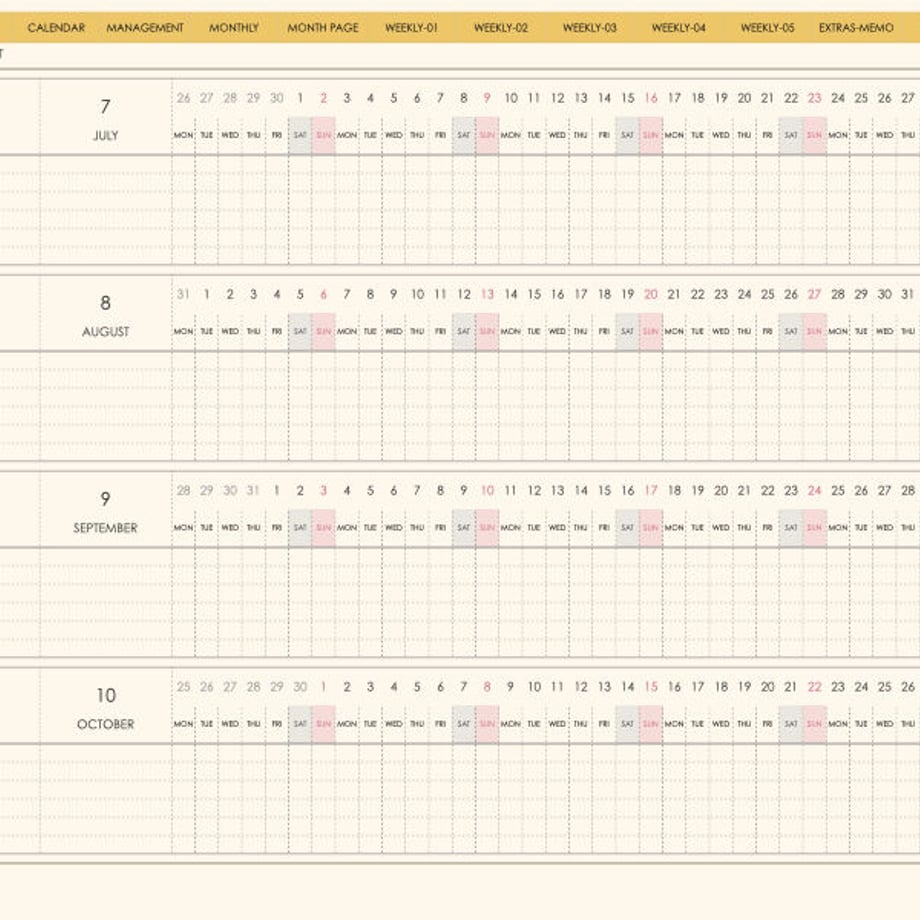Select August 13 Sunday date
Viewport: 920px width, 920px height.
pos(487,294)
